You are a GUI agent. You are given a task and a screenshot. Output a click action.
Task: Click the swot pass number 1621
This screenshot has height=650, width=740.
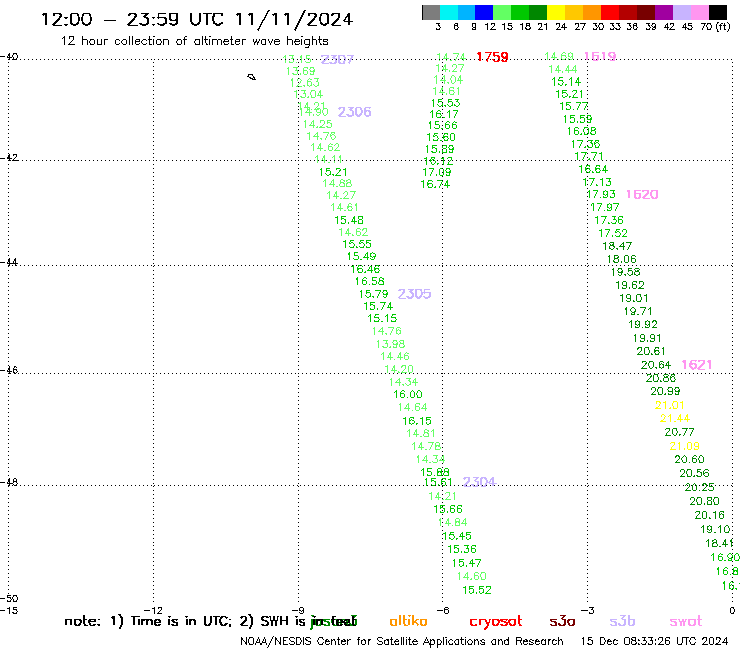[x=697, y=365]
